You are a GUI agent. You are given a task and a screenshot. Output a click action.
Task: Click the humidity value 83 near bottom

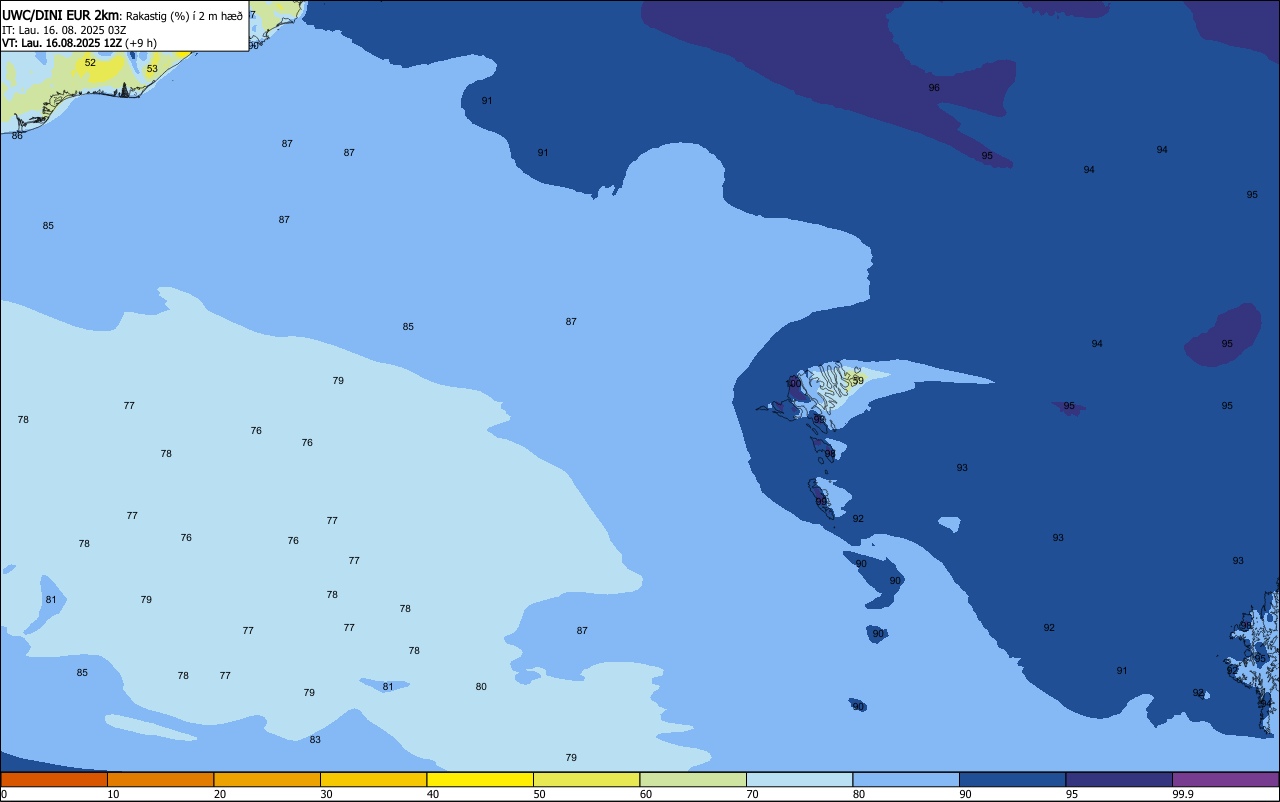pyautogui.click(x=315, y=740)
